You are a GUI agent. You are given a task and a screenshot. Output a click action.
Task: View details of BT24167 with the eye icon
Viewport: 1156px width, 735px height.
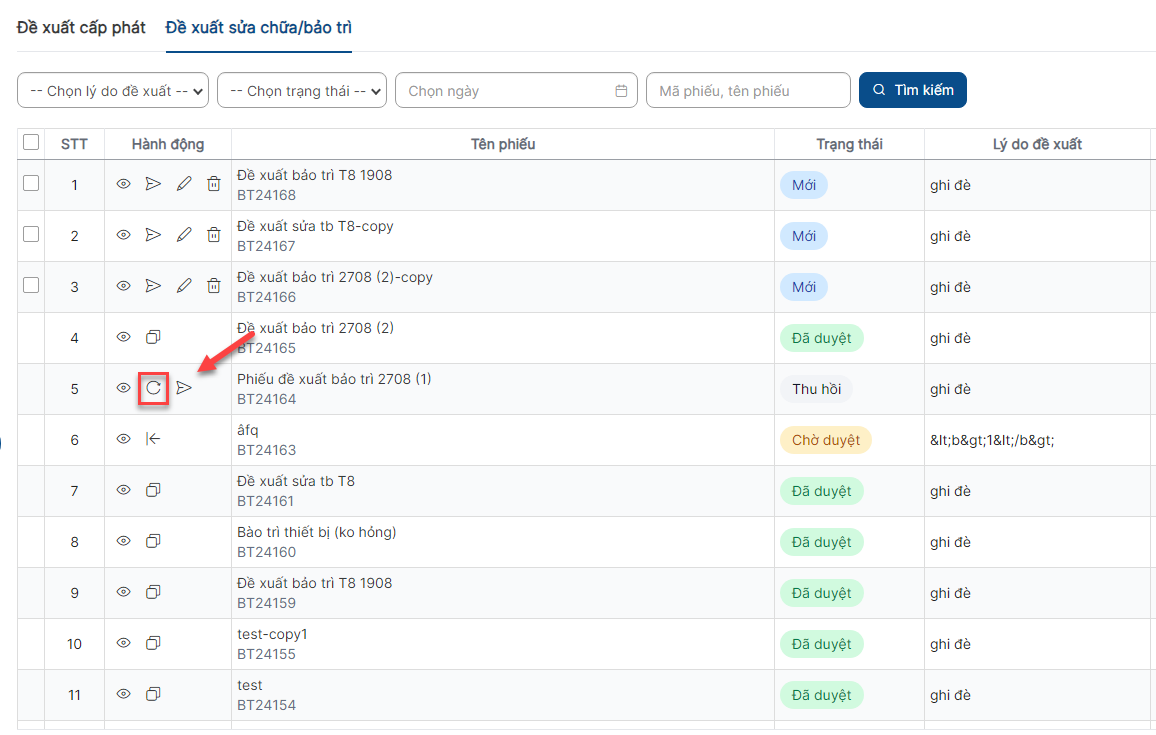pyautogui.click(x=123, y=234)
